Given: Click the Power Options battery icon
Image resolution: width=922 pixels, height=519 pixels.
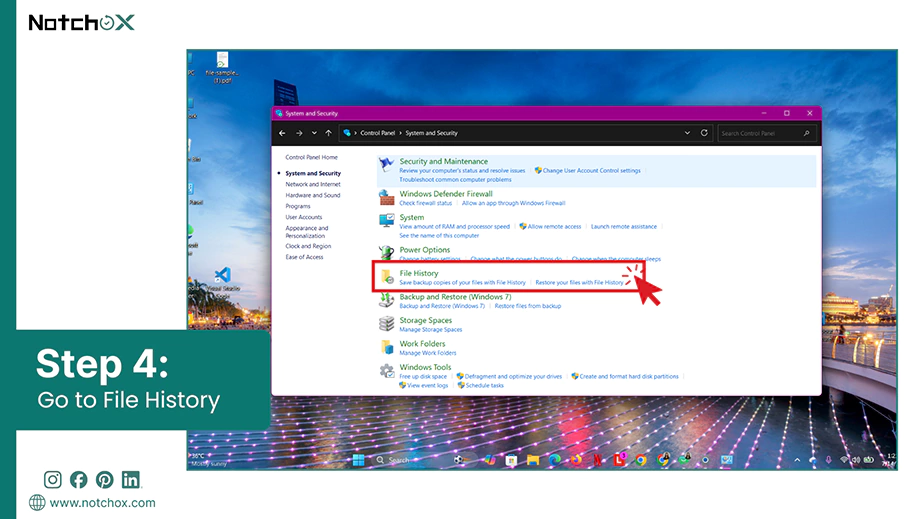Looking at the screenshot, I should tap(386, 253).
